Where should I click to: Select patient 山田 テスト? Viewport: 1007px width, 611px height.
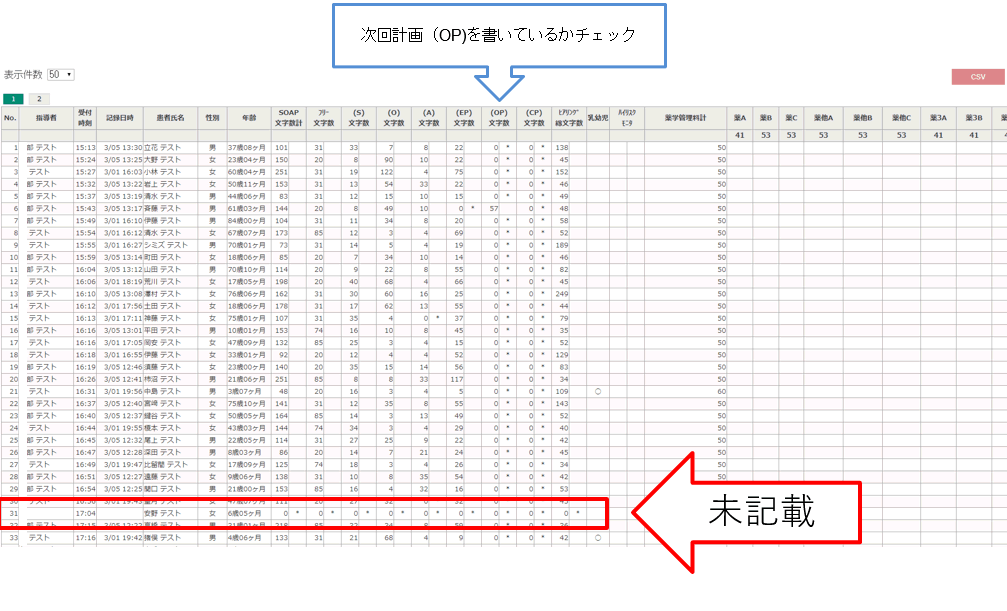pyautogui.click(x=162, y=269)
